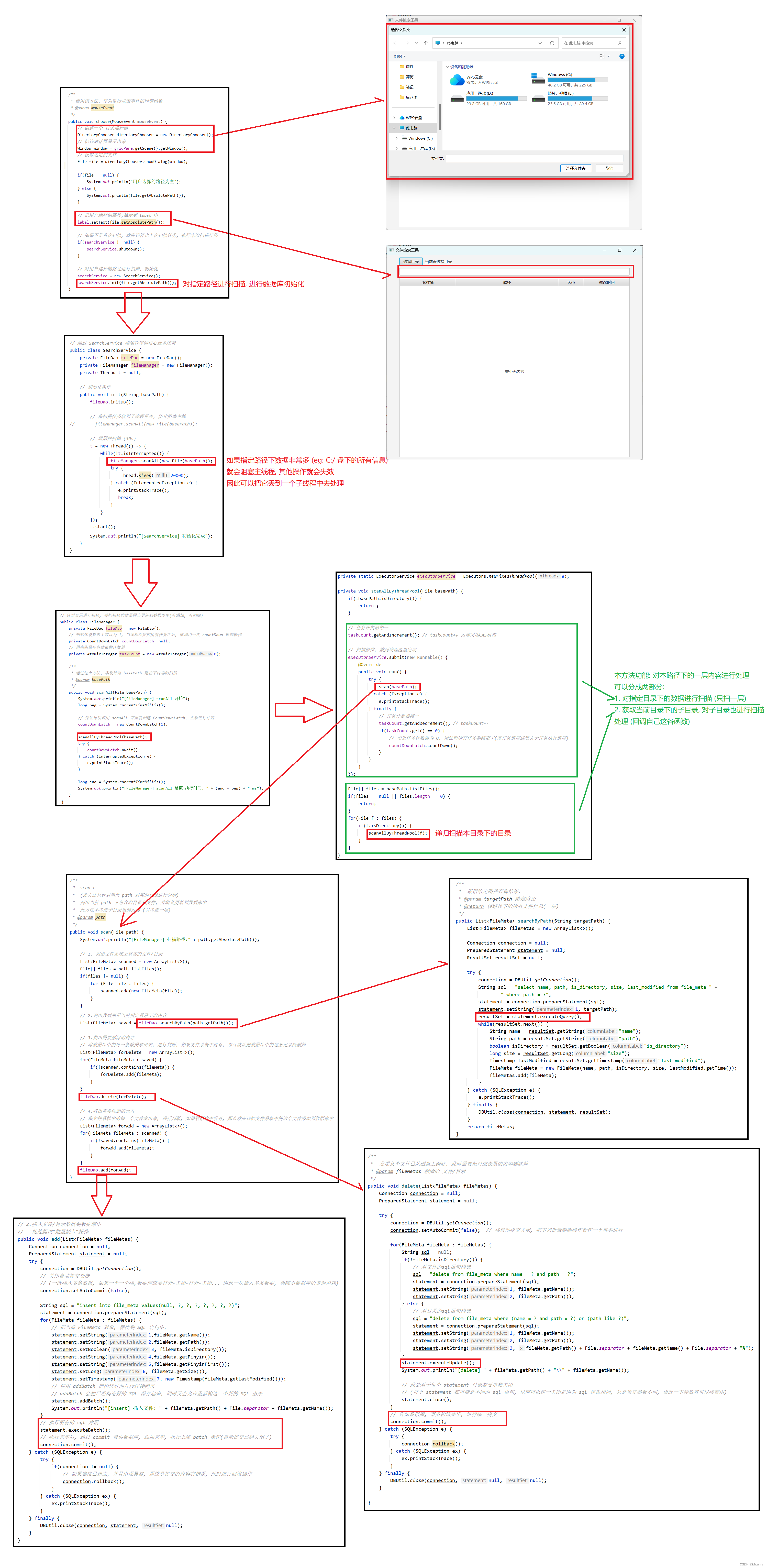
Task: Go up one level with Up arrow
Action: point(426,43)
